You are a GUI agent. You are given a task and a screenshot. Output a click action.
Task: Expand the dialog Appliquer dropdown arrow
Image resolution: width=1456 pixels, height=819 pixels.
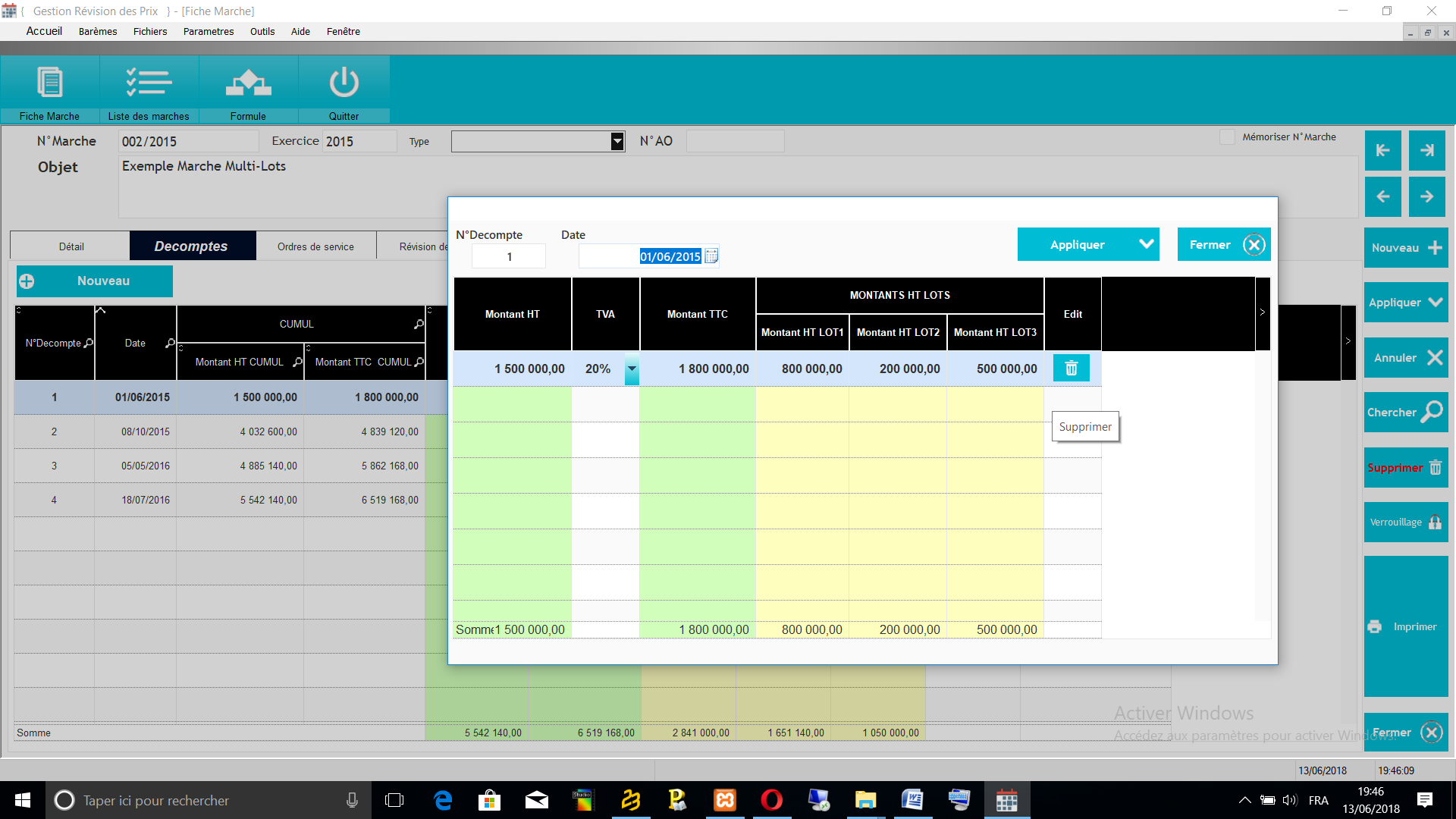pyautogui.click(x=1146, y=244)
